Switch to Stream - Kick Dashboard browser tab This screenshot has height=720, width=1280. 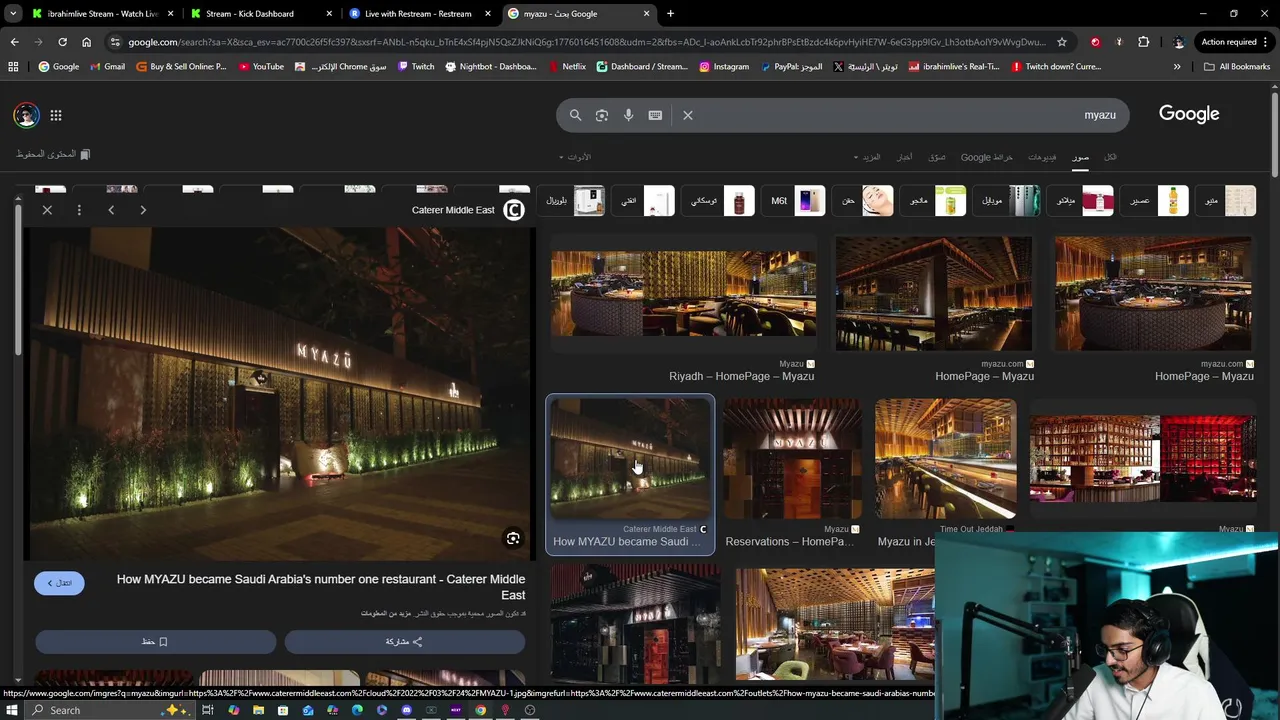(260, 14)
